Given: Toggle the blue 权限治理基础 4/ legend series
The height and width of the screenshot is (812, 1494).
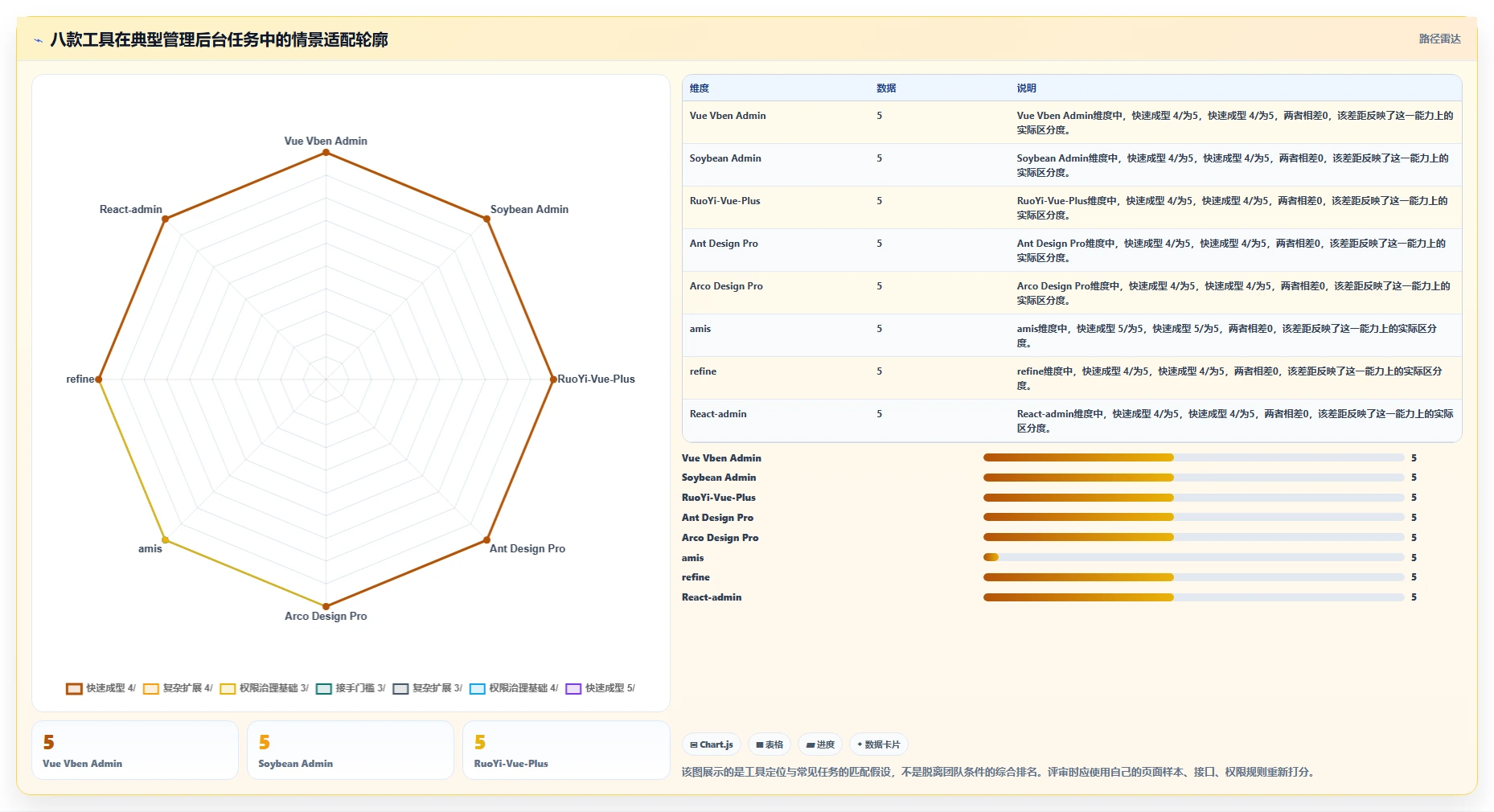Looking at the screenshot, I should (514, 688).
